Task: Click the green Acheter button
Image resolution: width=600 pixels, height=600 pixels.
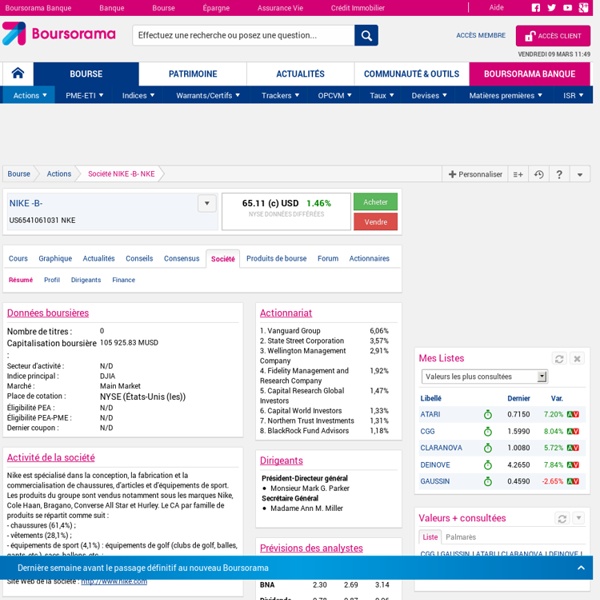Action: point(375,202)
